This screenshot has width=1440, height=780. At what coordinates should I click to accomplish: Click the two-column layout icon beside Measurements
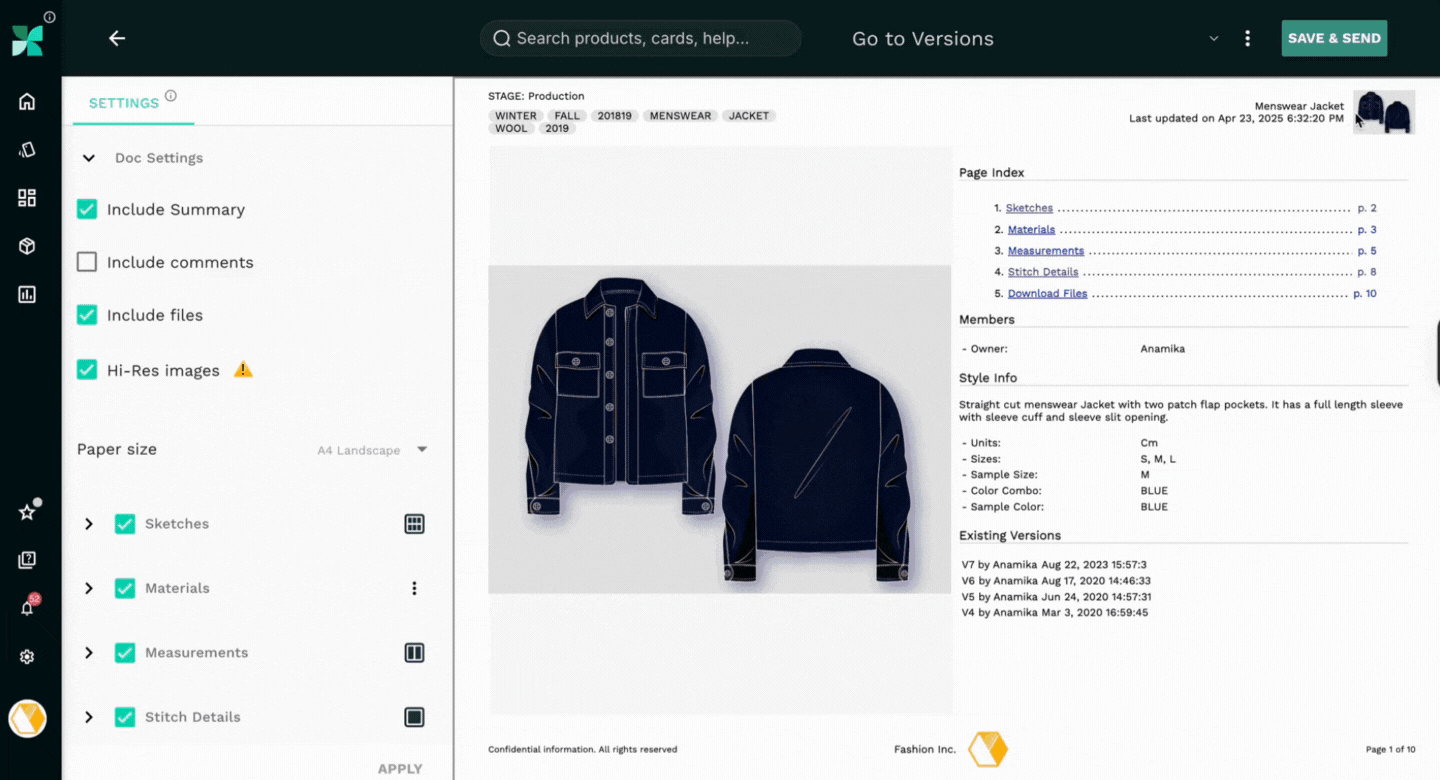tap(414, 652)
